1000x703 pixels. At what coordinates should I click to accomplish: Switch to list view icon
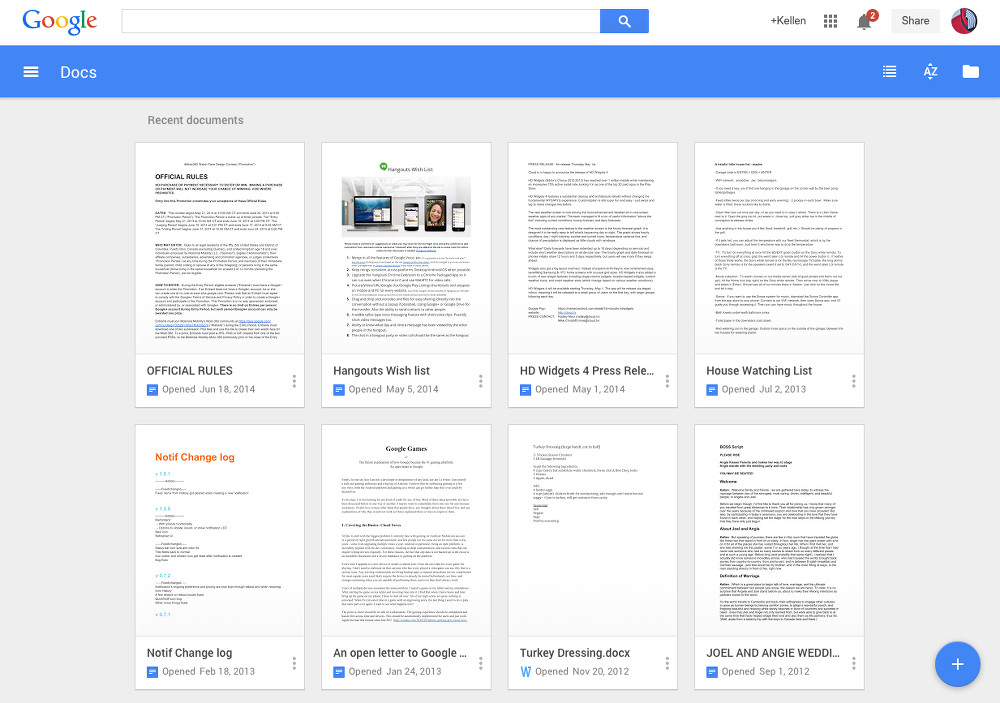889,72
